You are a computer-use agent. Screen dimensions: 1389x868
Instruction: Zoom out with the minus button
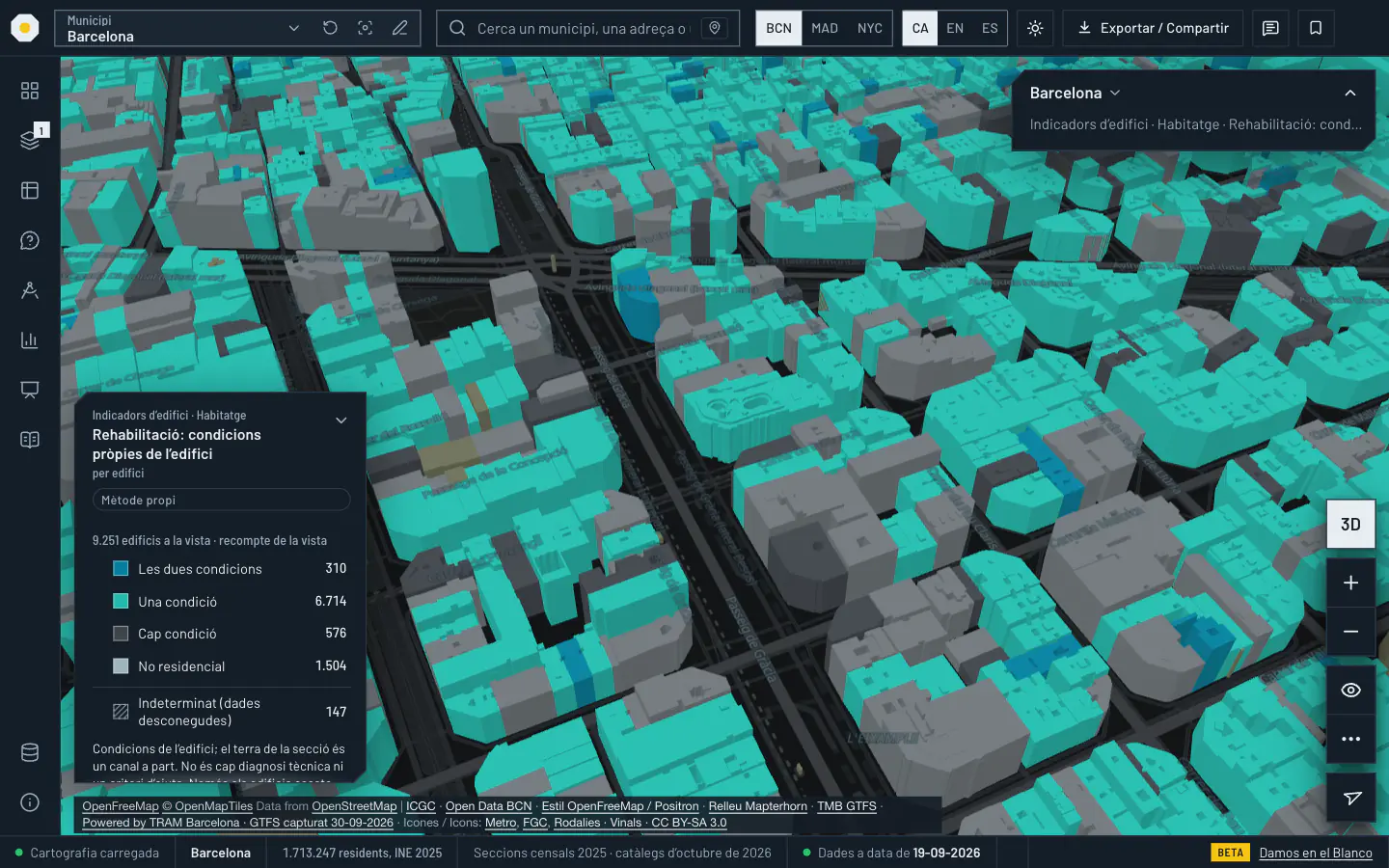(1350, 632)
